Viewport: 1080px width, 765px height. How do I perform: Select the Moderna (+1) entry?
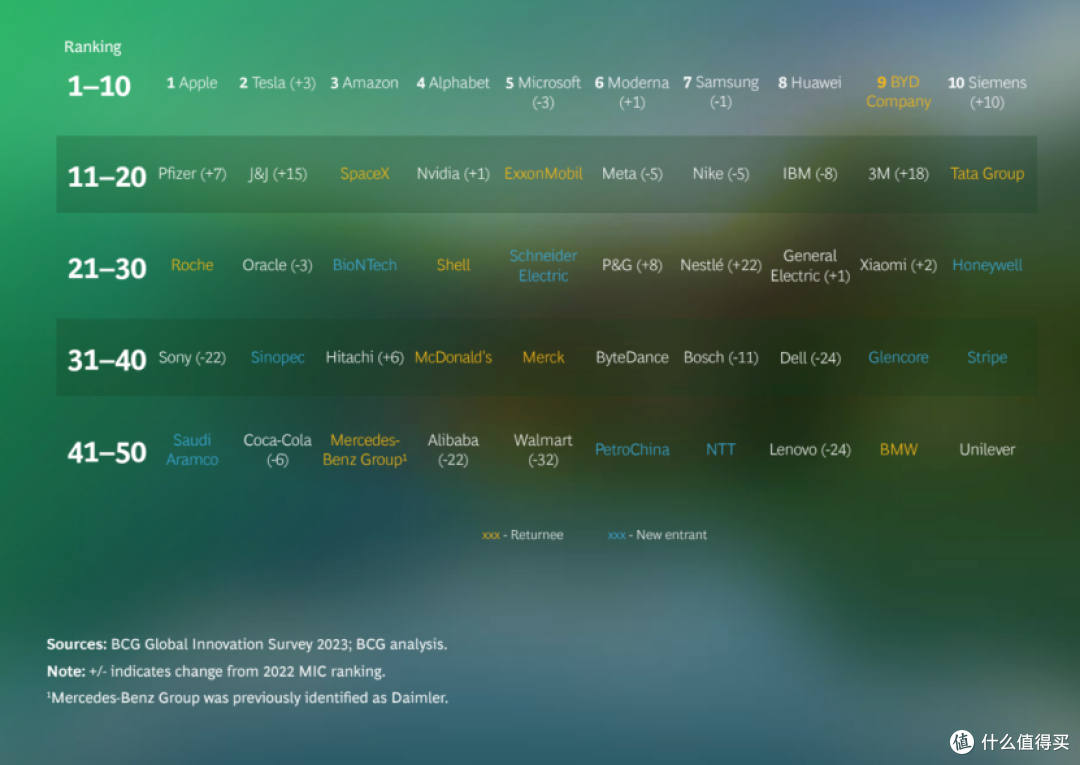(632, 92)
